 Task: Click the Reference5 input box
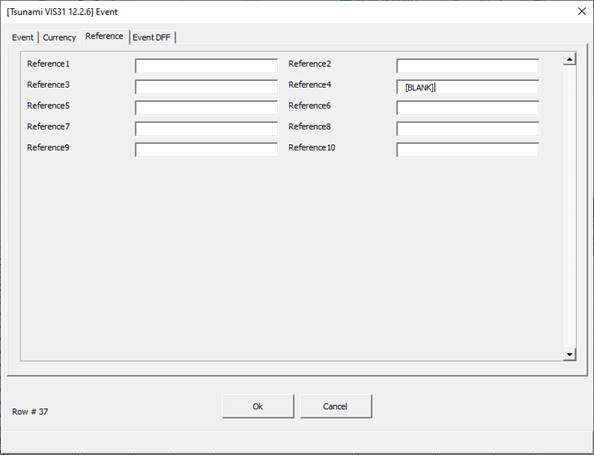coord(206,108)
